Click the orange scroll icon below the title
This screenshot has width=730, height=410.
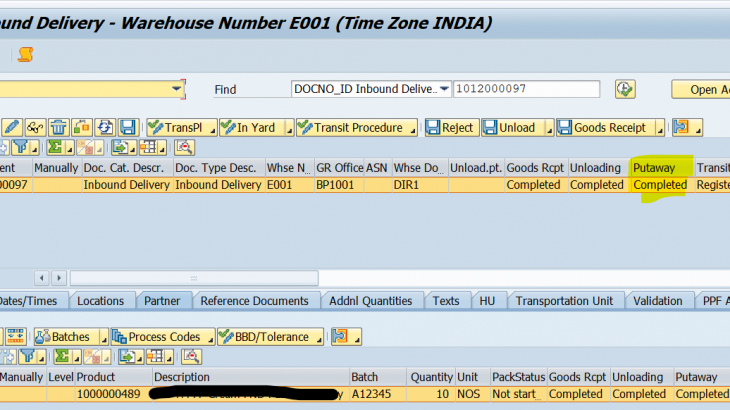coord(26,54)
